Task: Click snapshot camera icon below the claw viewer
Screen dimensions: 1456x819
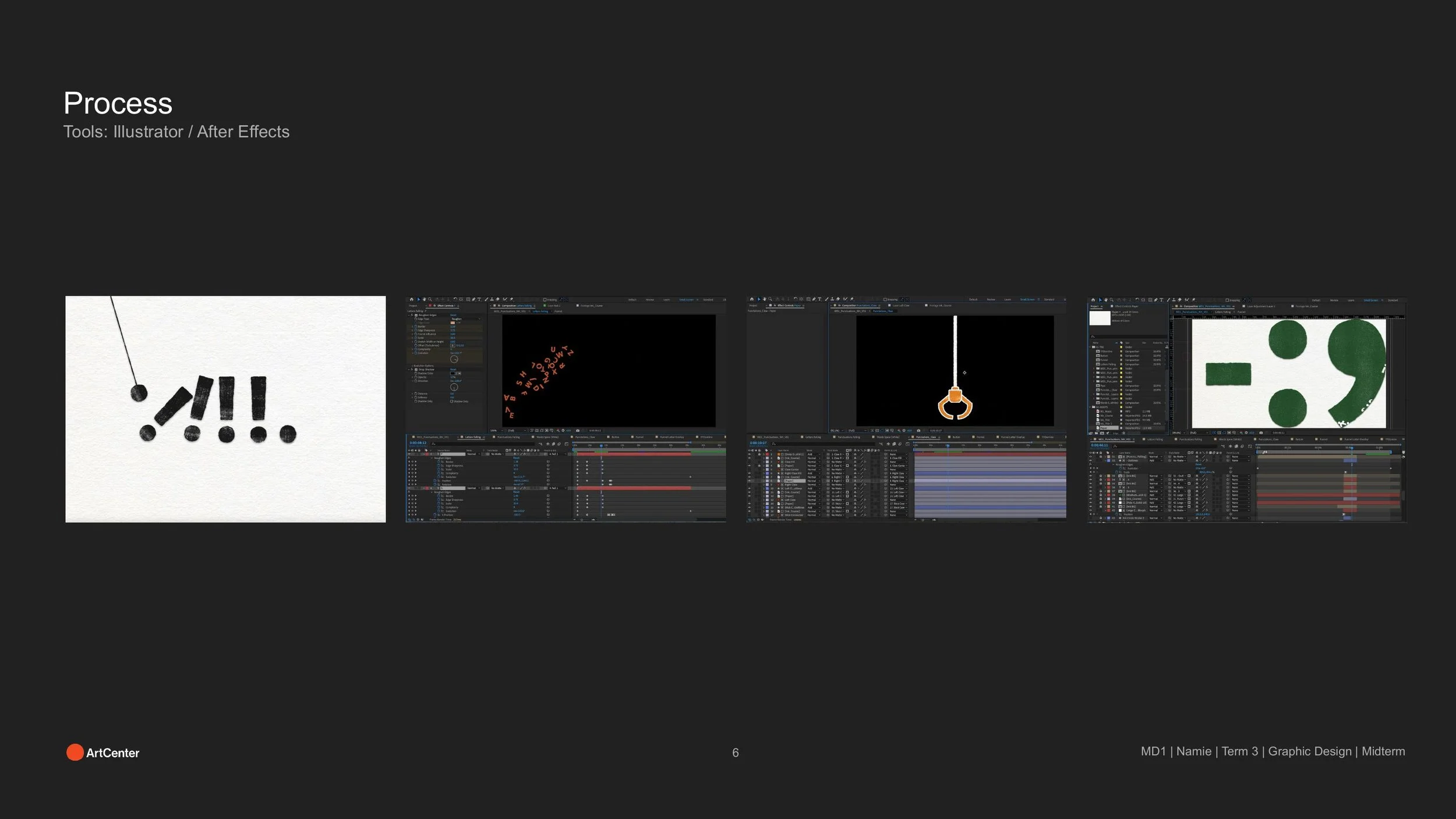Action: 918,431
